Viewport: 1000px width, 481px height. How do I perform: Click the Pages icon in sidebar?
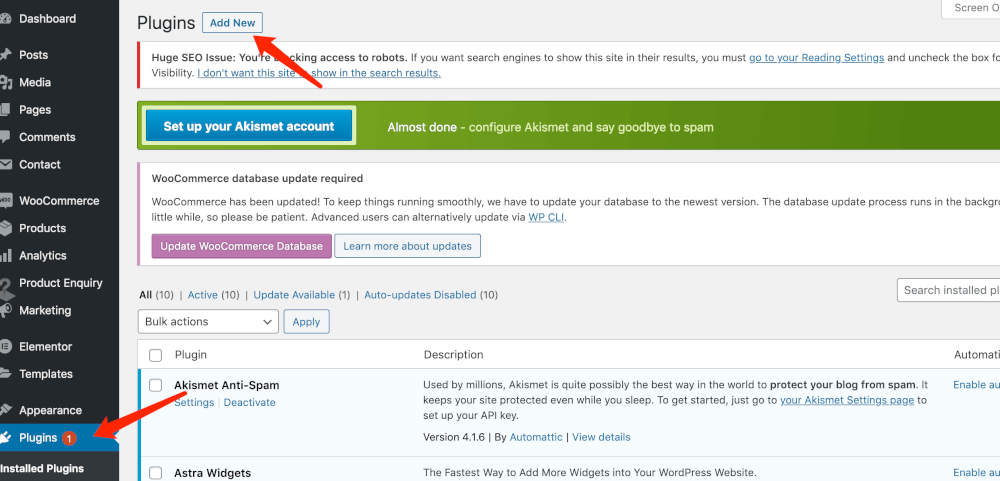[x=5, y=110]
